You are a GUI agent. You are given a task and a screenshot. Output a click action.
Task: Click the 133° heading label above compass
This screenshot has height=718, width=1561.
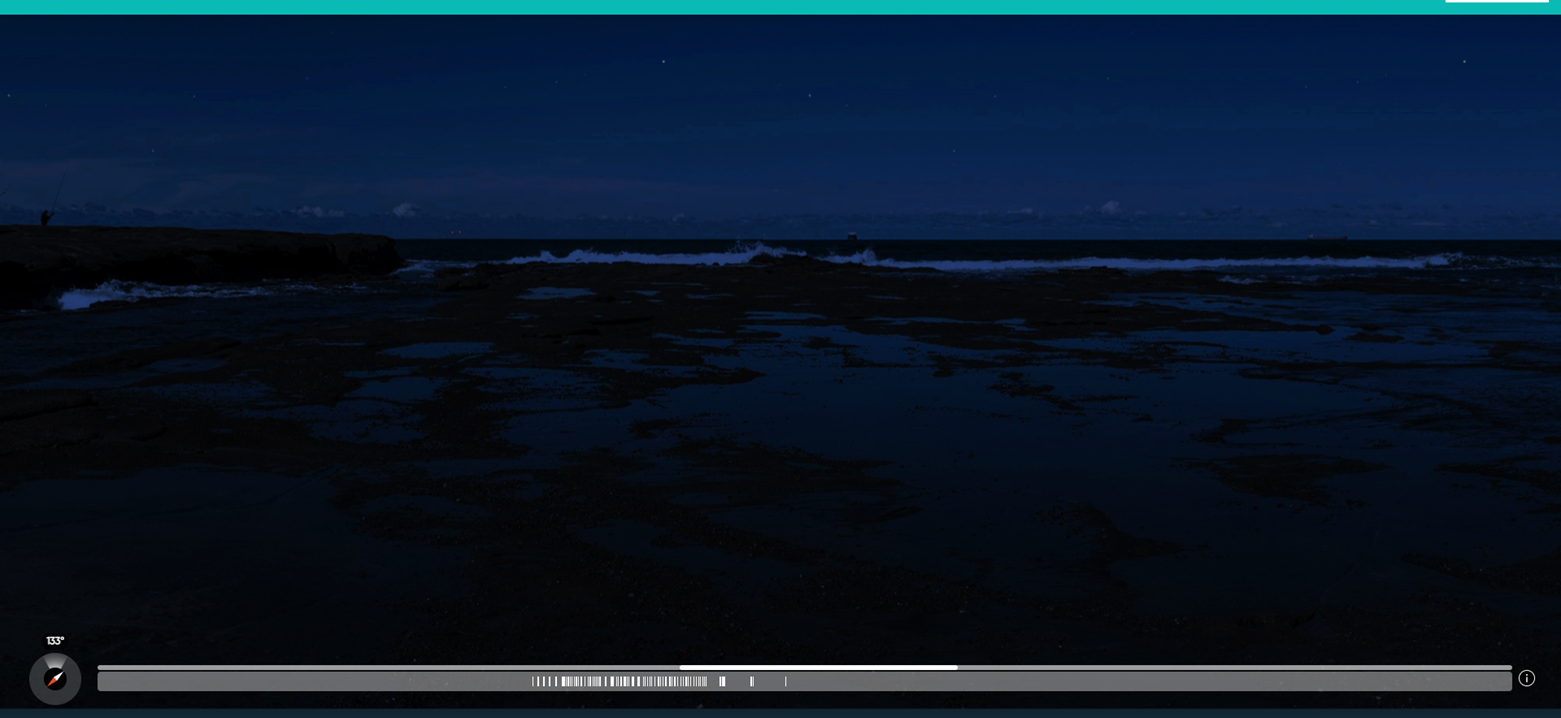tap(55, 641)
